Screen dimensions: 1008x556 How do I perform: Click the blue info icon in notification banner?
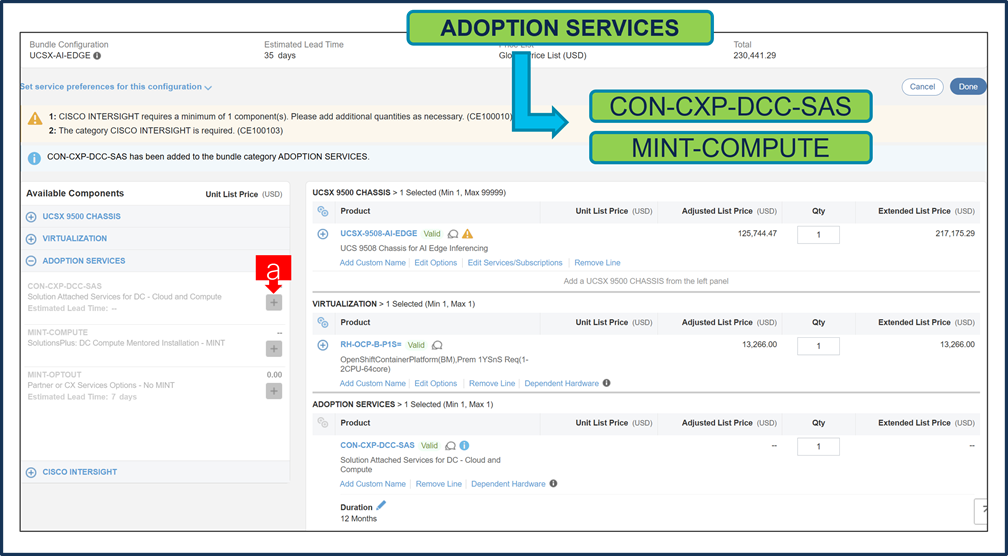pos(33,157)
